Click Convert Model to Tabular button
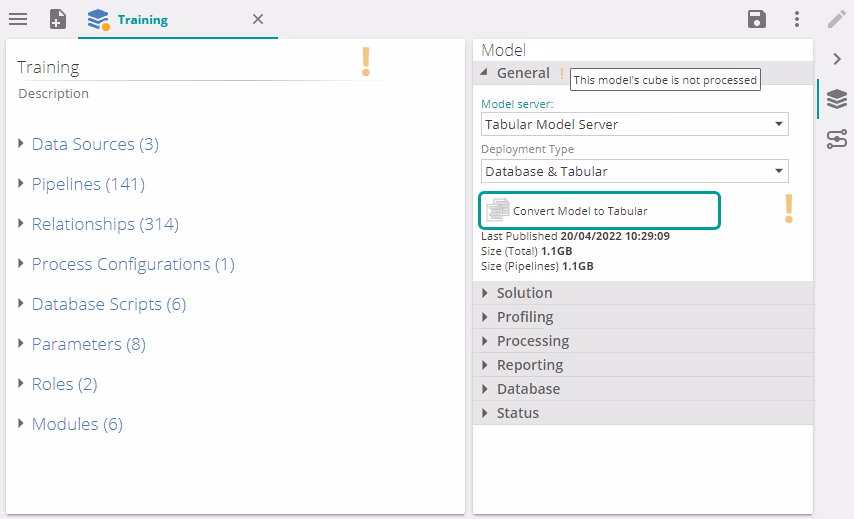 pos(599,211)
